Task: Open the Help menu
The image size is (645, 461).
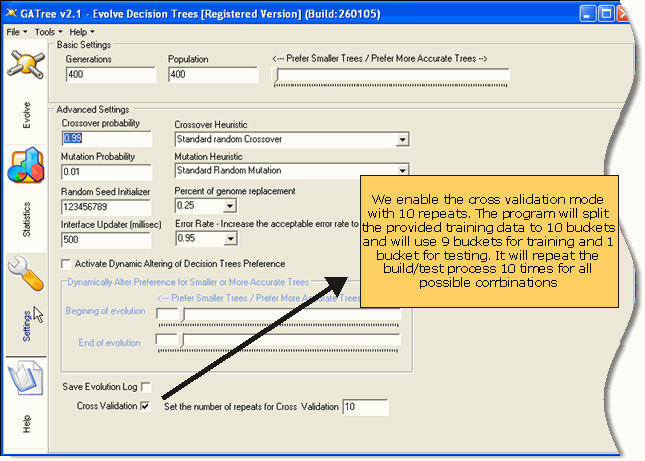Action: click(x=81, y=32)
